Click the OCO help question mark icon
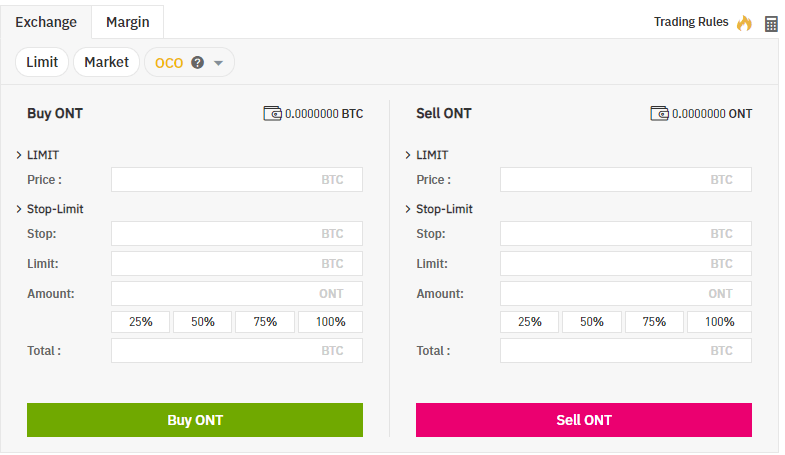The height and width of the screenshot is (455, 785). tap(197, 62)
